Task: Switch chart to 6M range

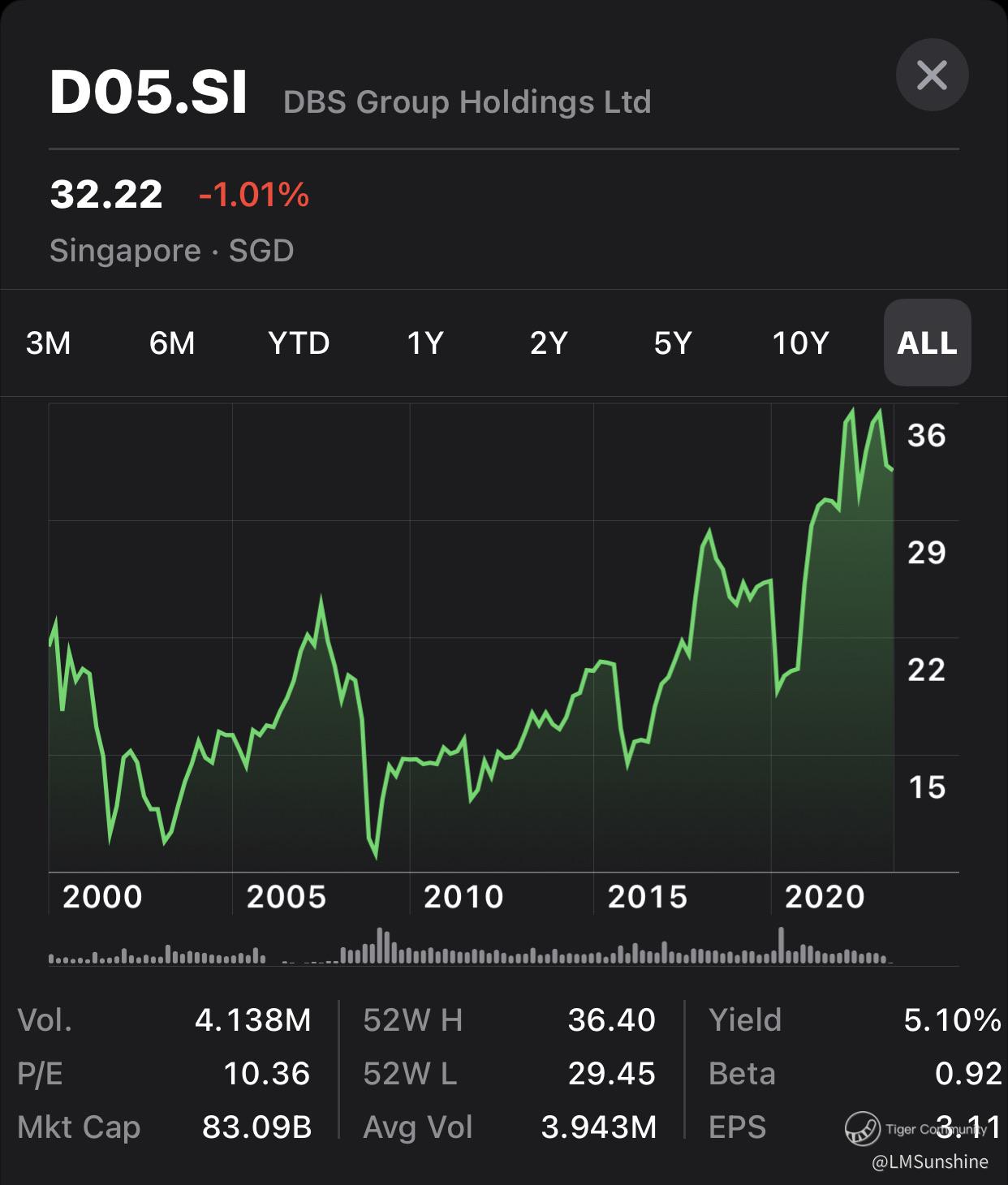Action: (x=172, y=343)
